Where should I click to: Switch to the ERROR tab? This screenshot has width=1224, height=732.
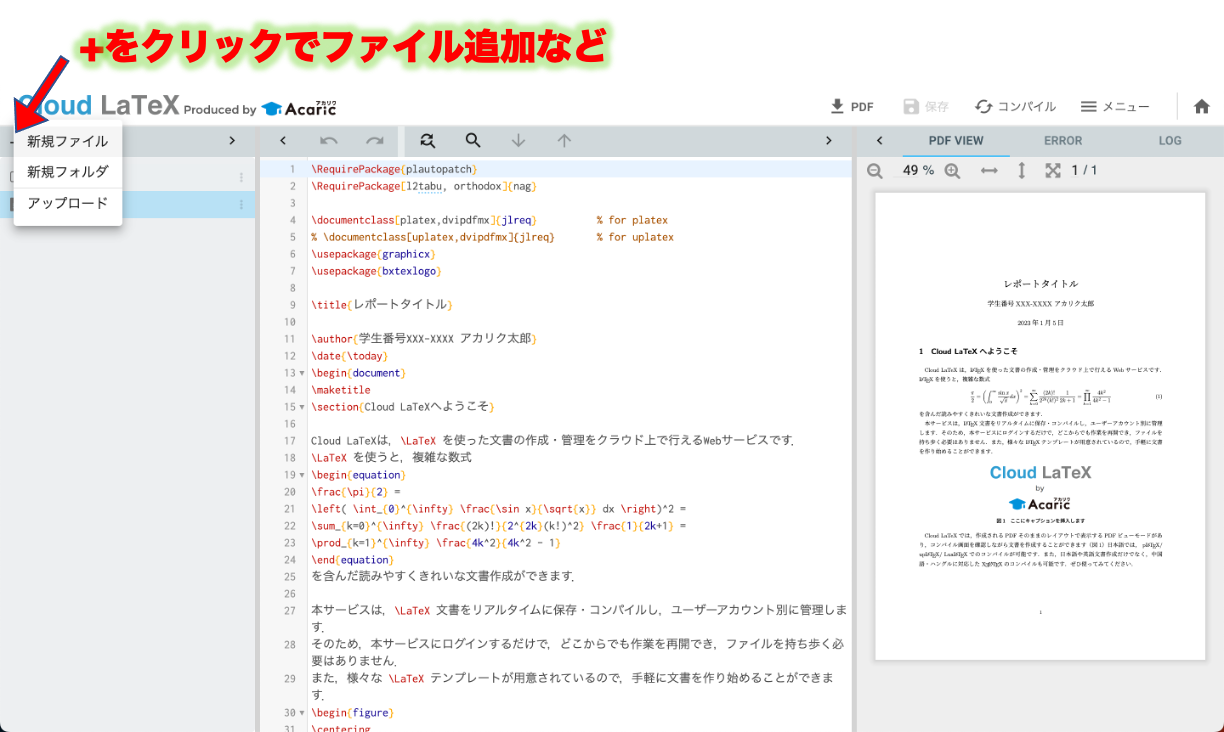click(1063, 140)
